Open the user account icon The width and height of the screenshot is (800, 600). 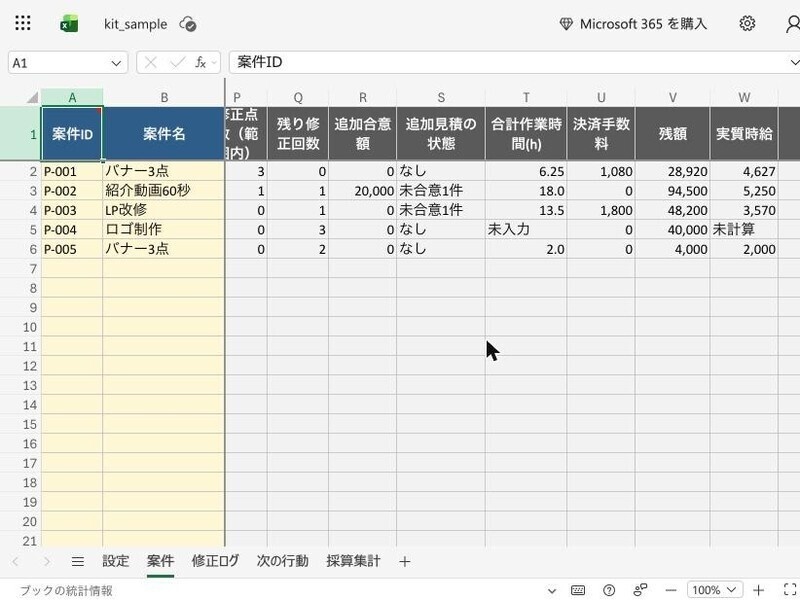pos(793,23)
